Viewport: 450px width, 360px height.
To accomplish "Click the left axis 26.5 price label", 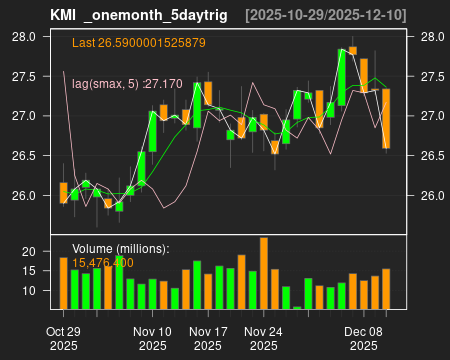I will [x=24, y=156].
